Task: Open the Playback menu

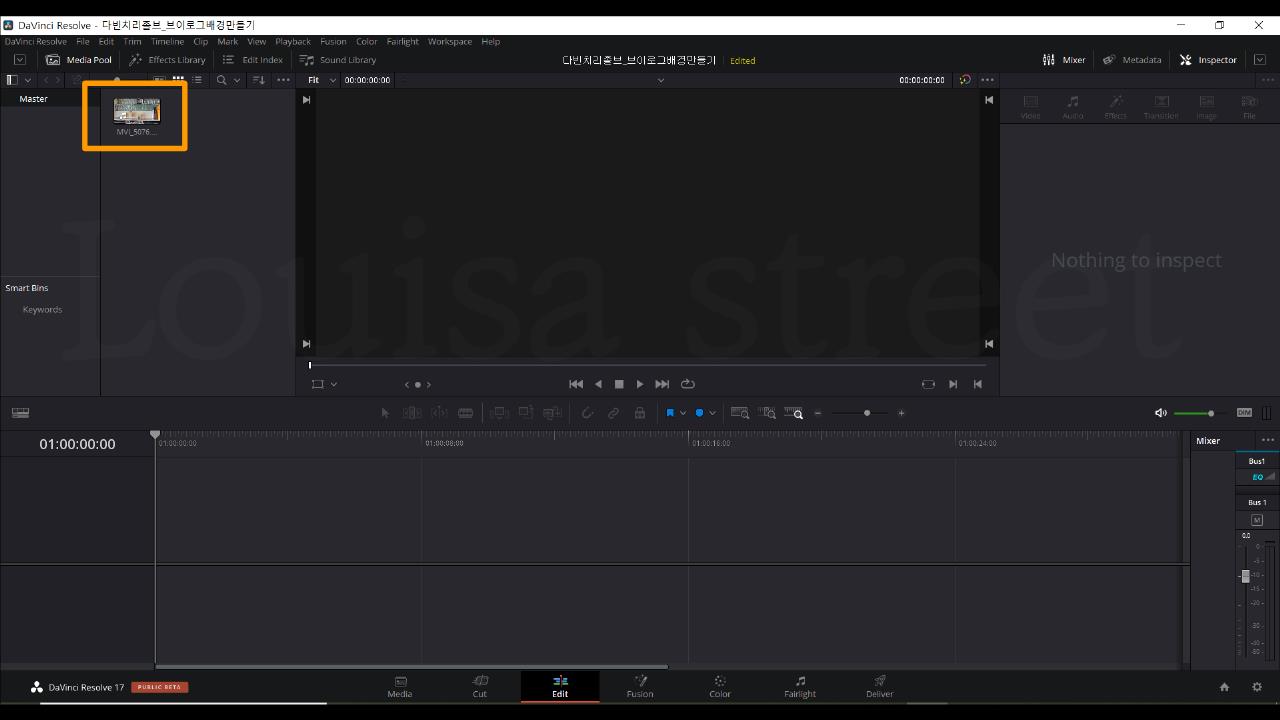Action: pyautogui.click(x=293, y=41)
